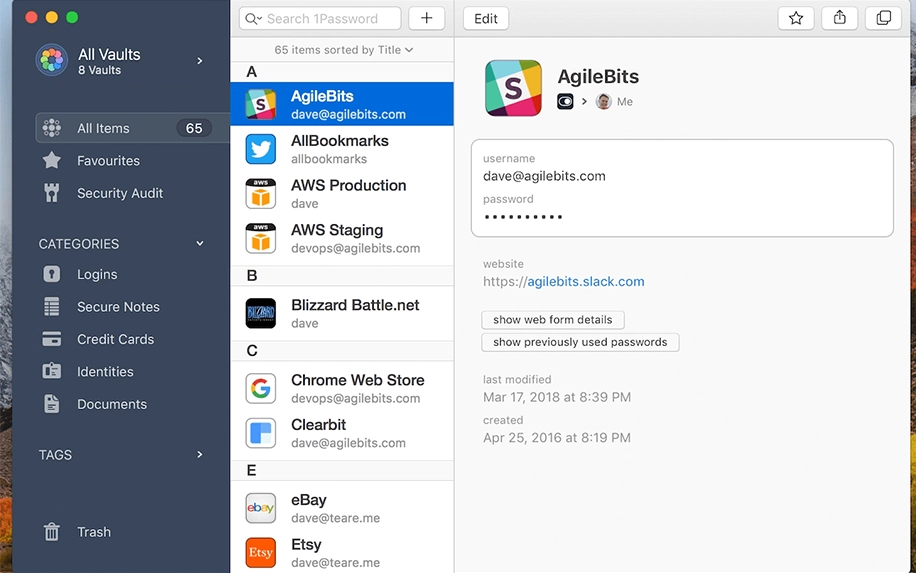
Task: Click the hidden password dots
Action: 523,217
